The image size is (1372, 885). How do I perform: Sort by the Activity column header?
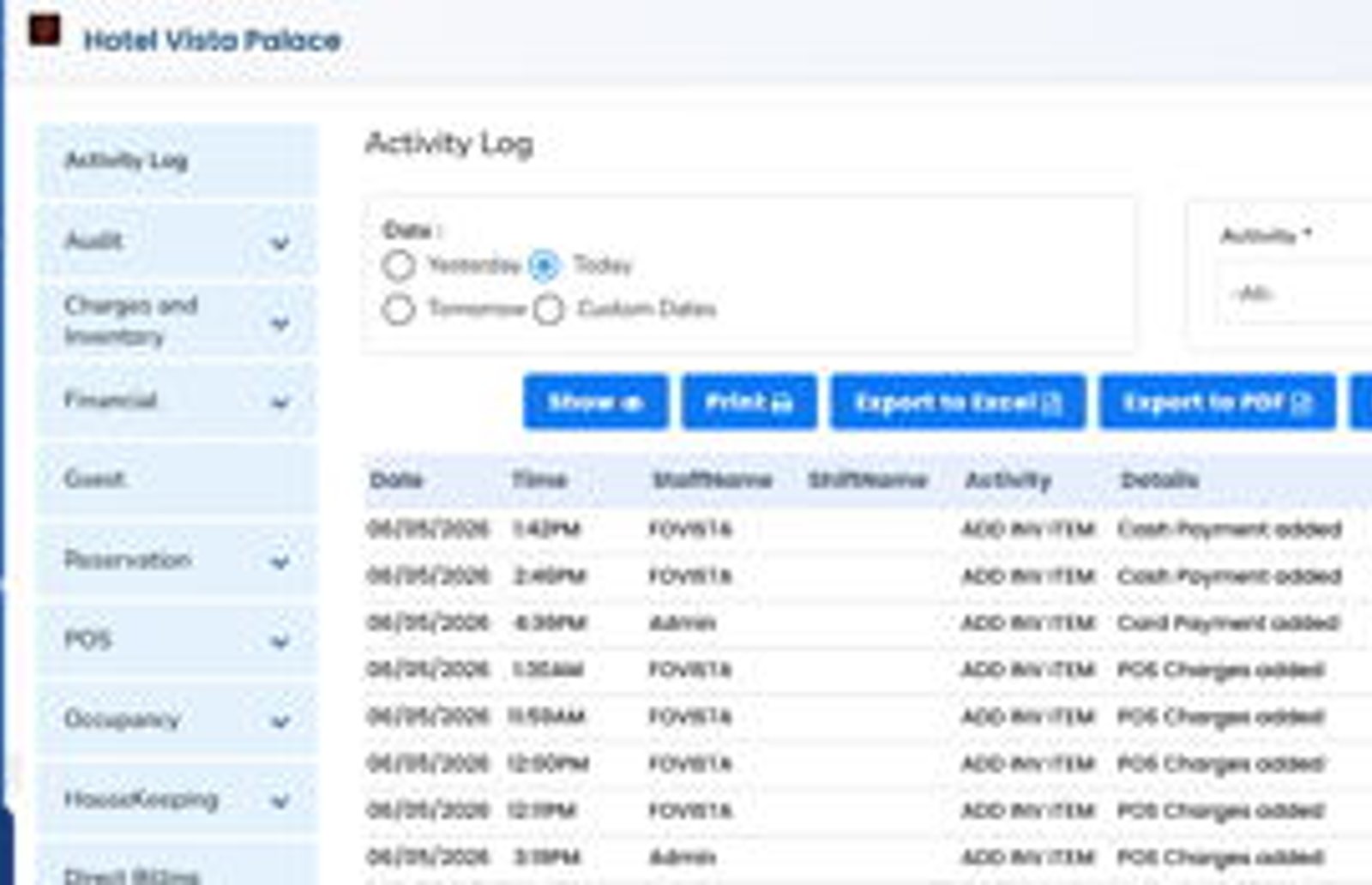click(1008, 480)
